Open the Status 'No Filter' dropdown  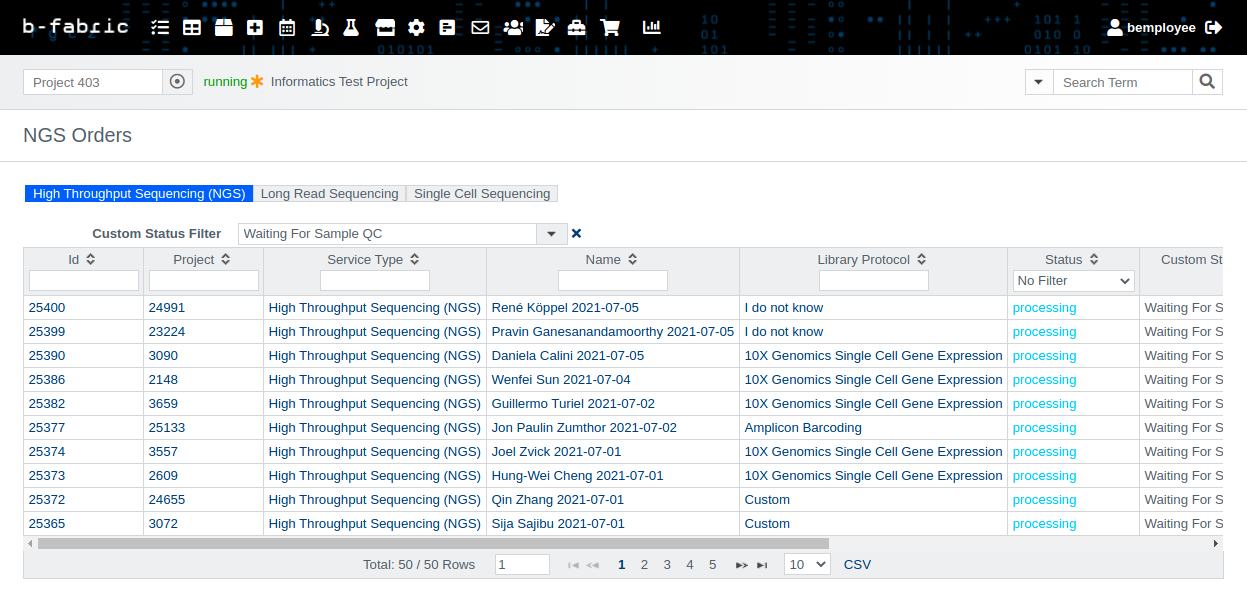1073,281
